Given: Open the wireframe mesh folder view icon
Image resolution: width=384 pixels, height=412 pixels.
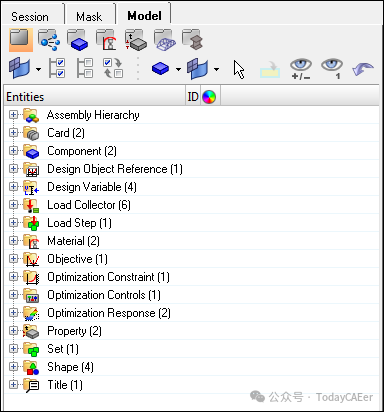Looking at the screenshot, I should tap(165, 40).
